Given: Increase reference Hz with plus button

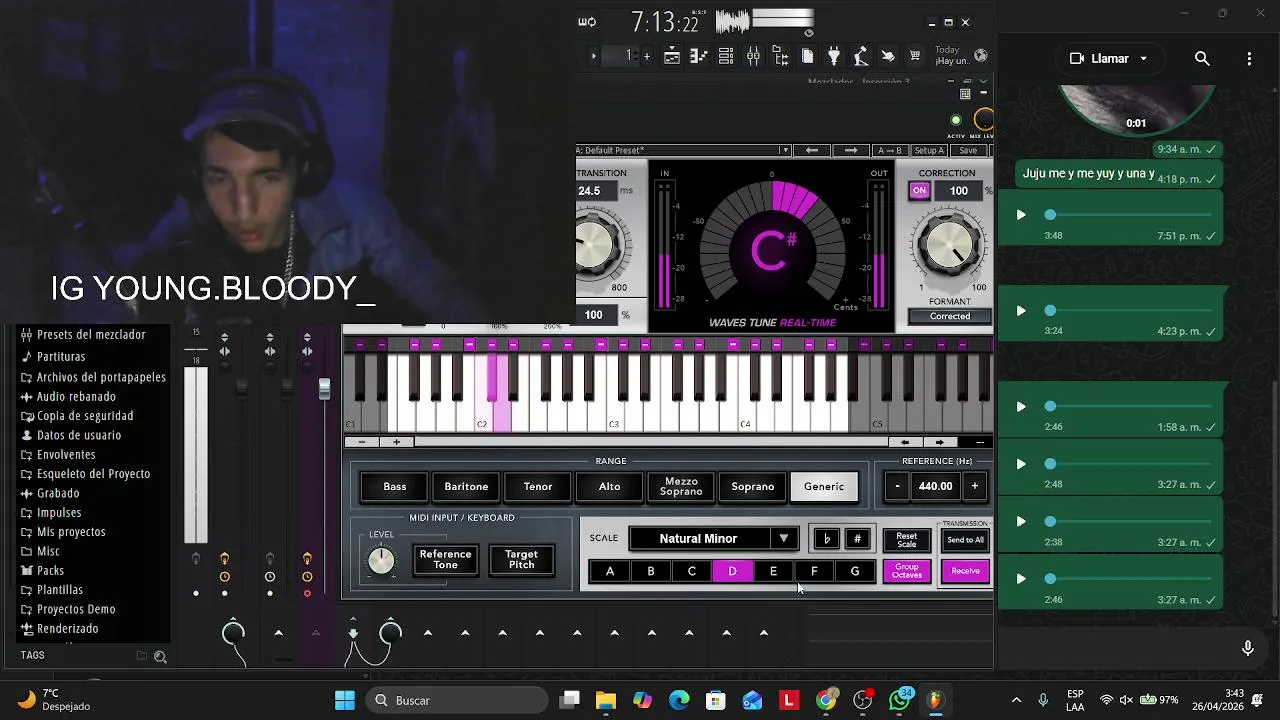Looking at the screenshot, I should [974, 486].
